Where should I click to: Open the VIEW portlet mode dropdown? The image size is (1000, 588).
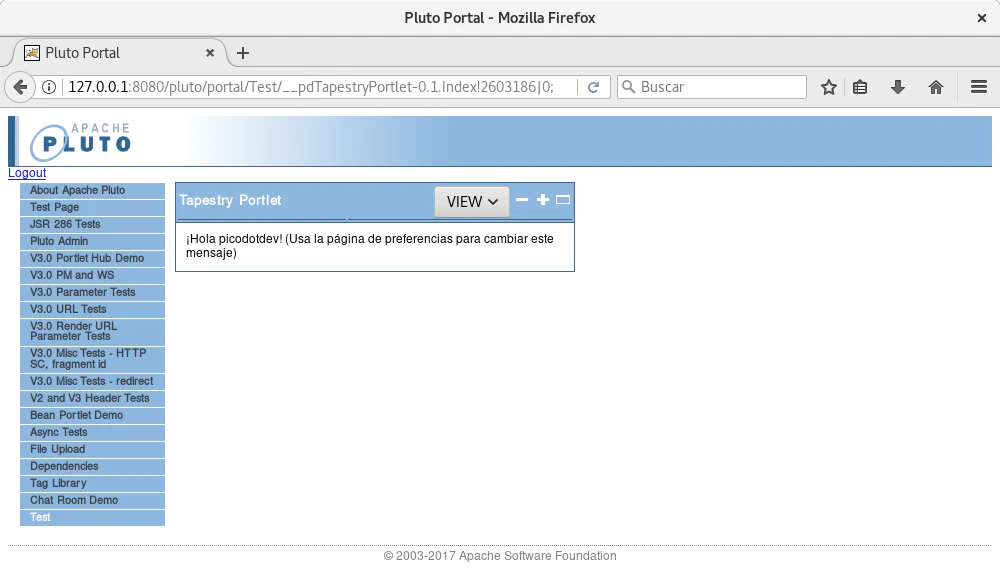pos(472,201)
